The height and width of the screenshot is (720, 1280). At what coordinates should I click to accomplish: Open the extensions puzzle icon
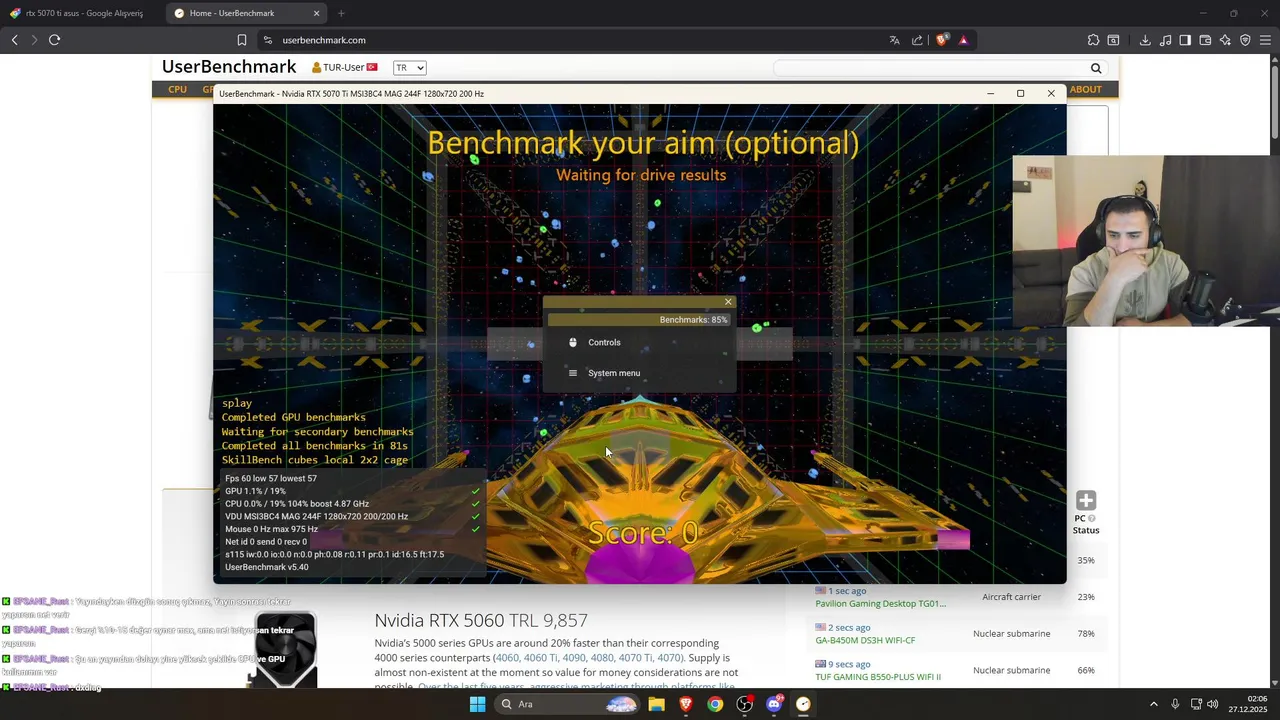point(1093,40)
